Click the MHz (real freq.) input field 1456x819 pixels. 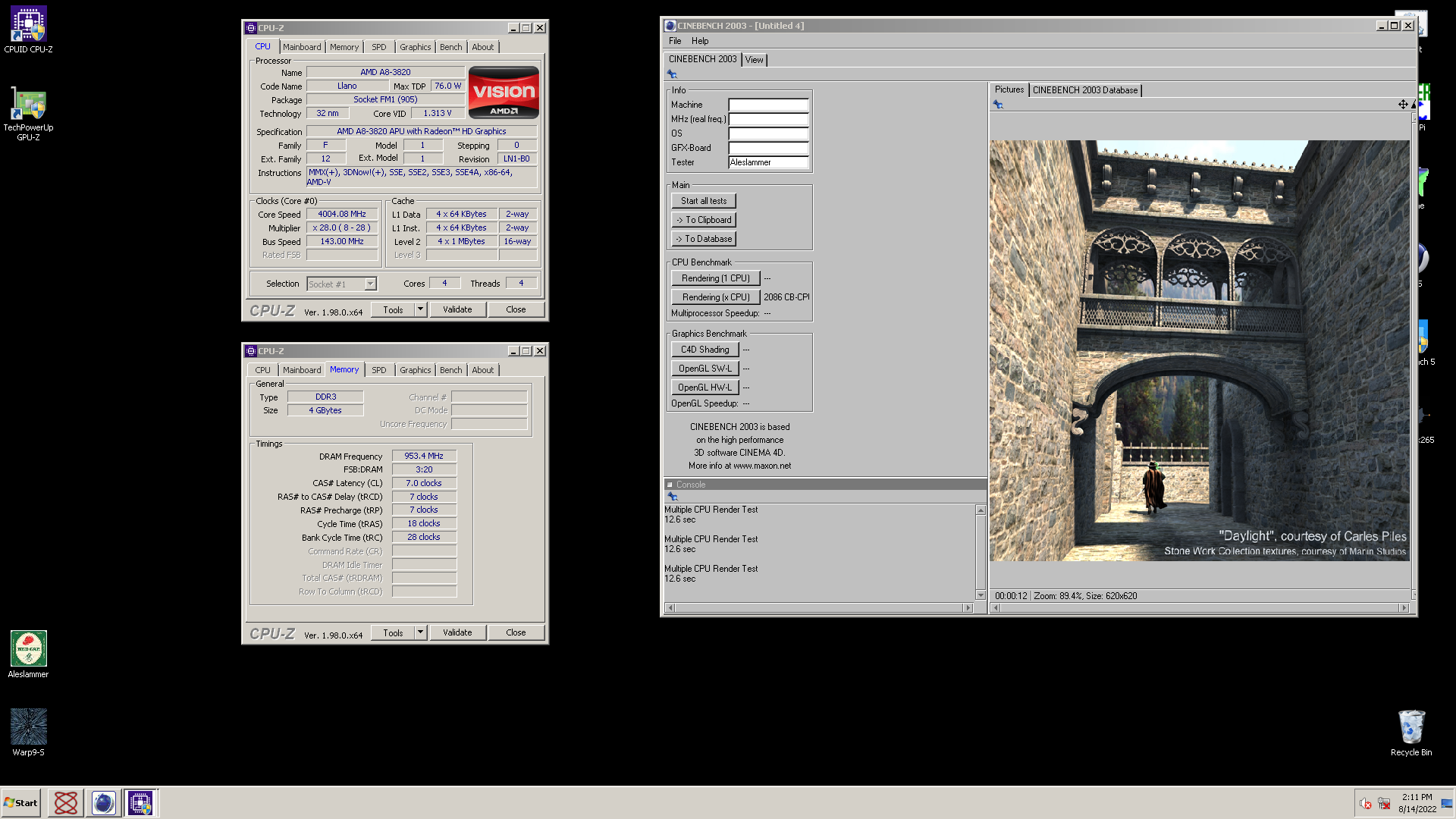point(768,119)
